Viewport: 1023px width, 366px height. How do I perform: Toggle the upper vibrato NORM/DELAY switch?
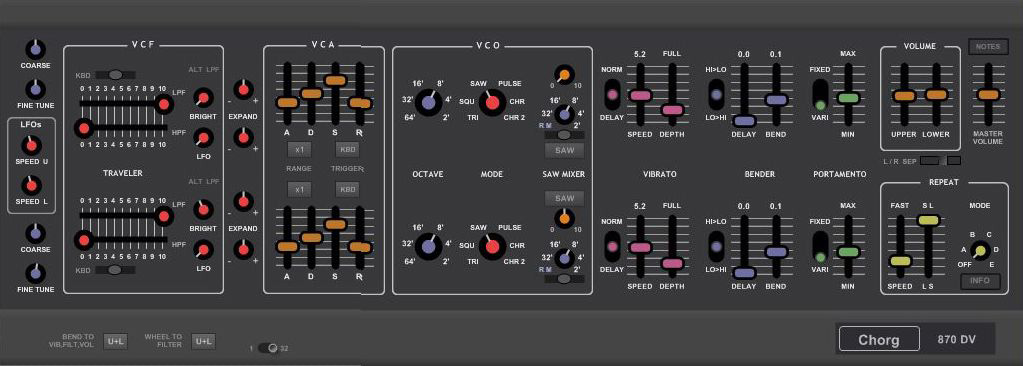click(x=612, y=95)
